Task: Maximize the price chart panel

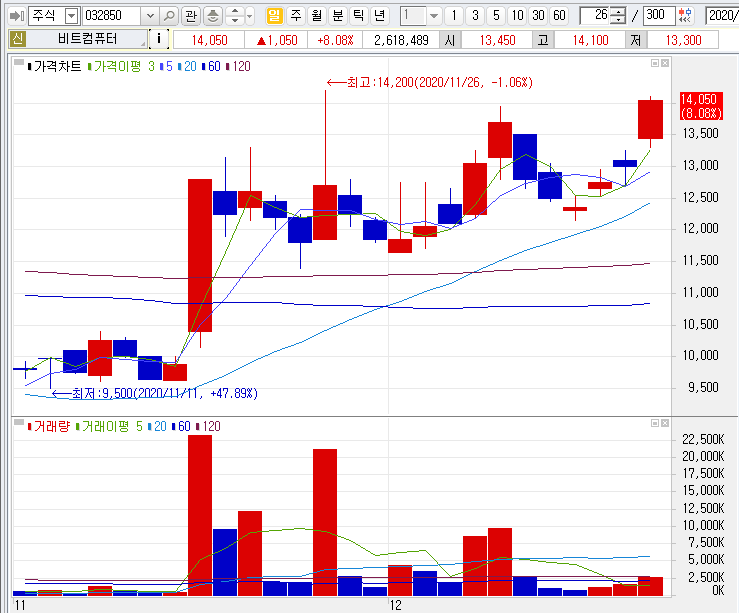Action: pyautogui.click(x=655, y=63)
